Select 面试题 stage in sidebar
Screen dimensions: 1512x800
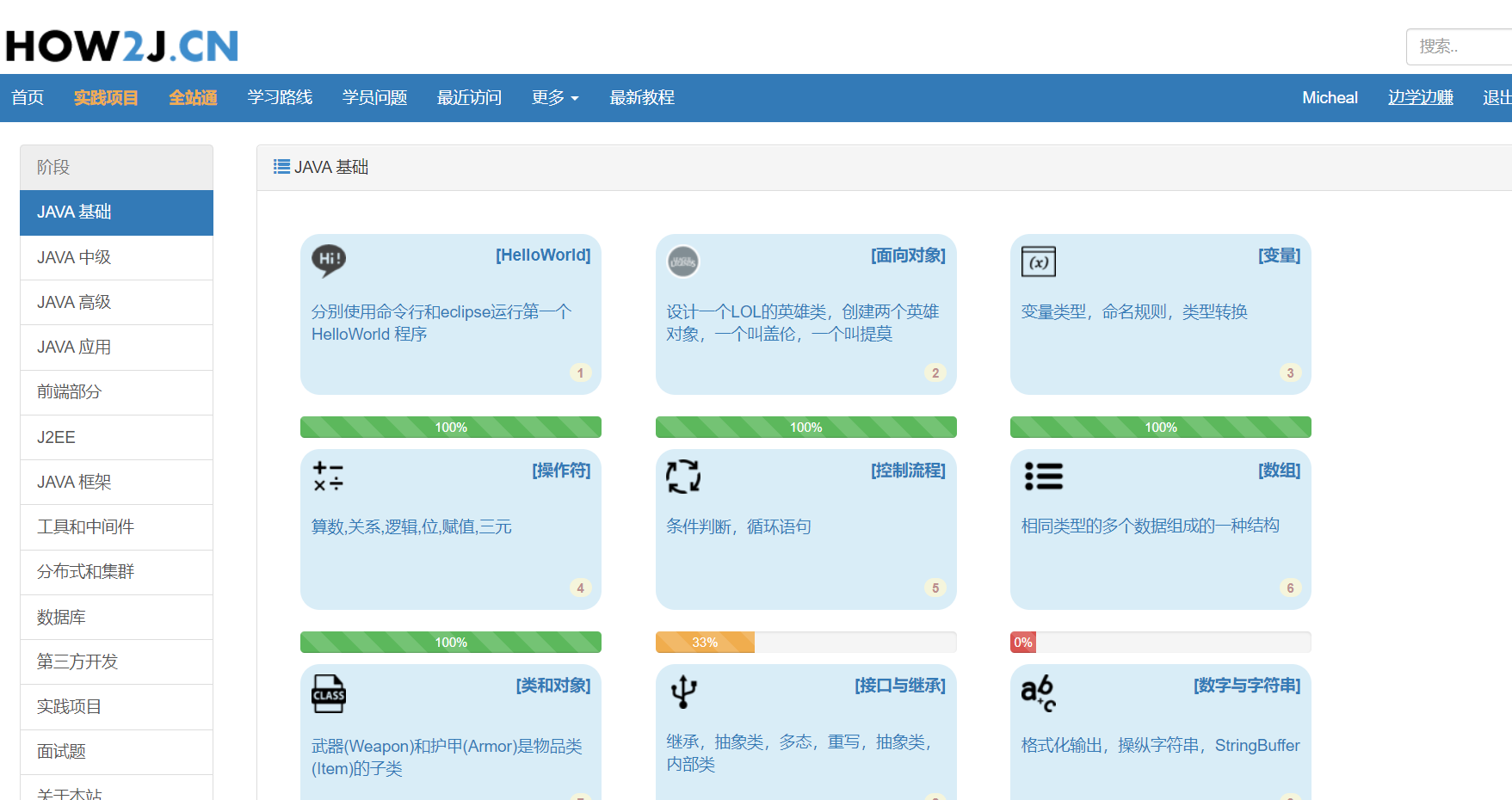pyautogui.click(x=116, y=752)
